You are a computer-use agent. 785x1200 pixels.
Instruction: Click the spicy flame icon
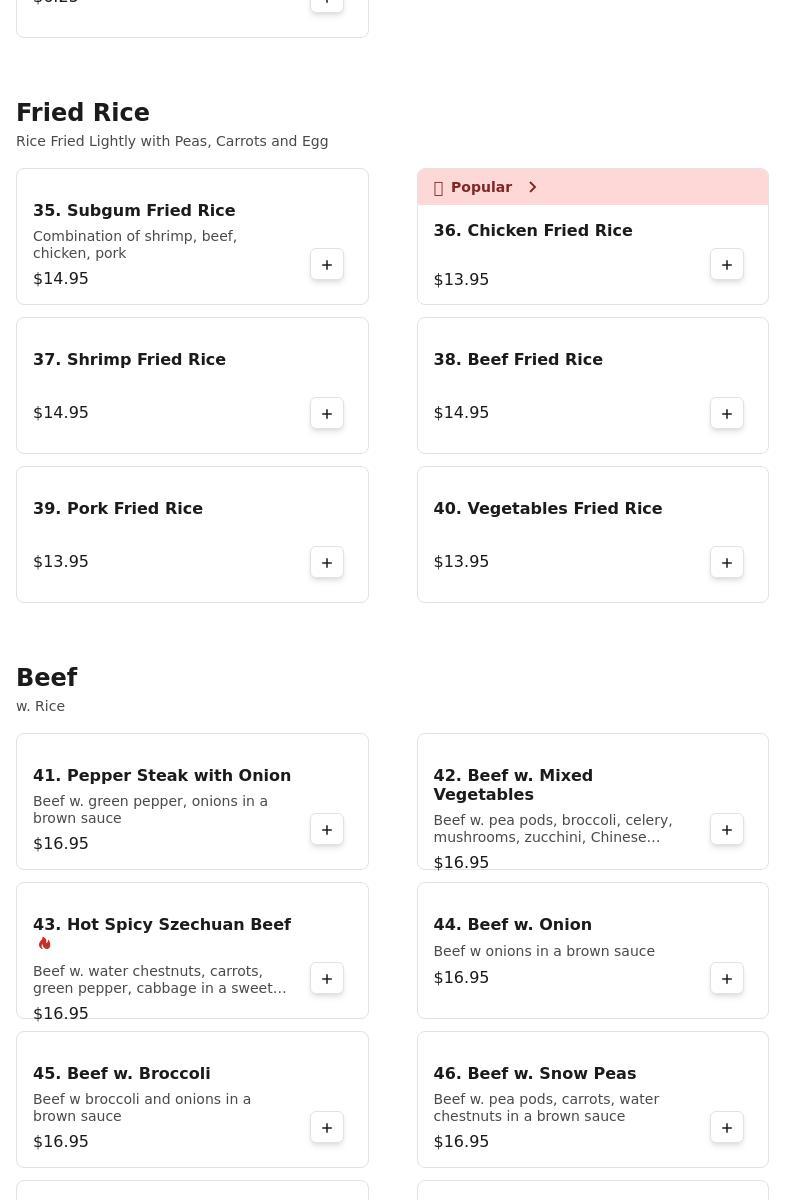click(x=44, y=943)
